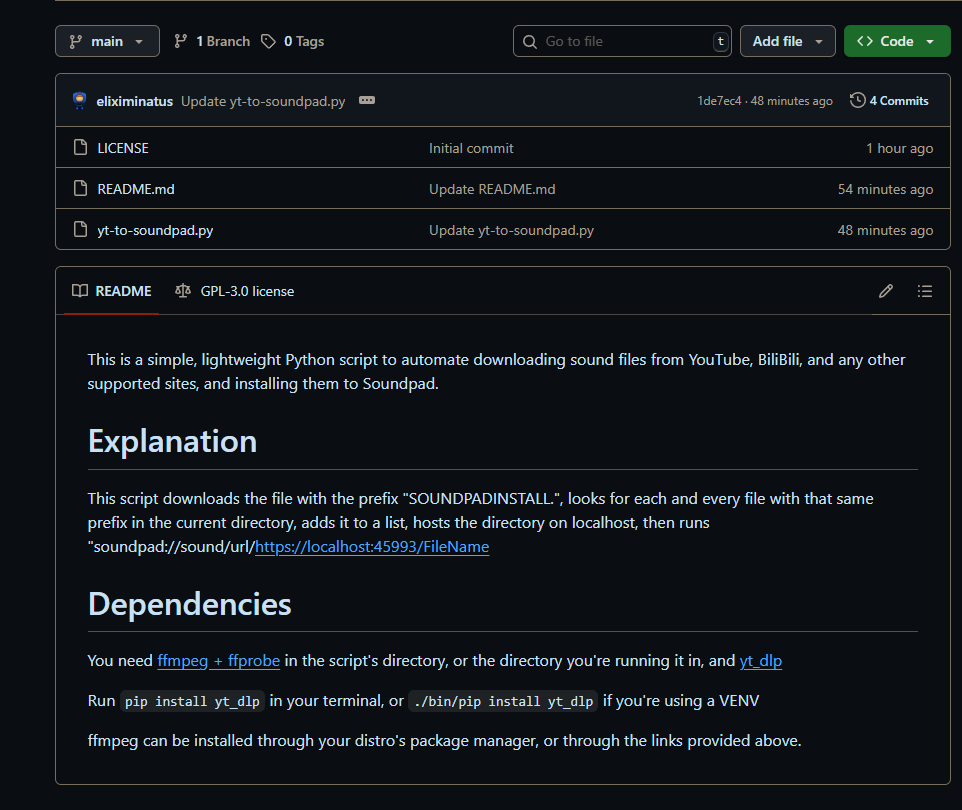Image resolution: width=962 pixels, height=810 pixels.
Task: Click the '1 hour ago' timestamp for LICENSE
Action: point(899,148)
